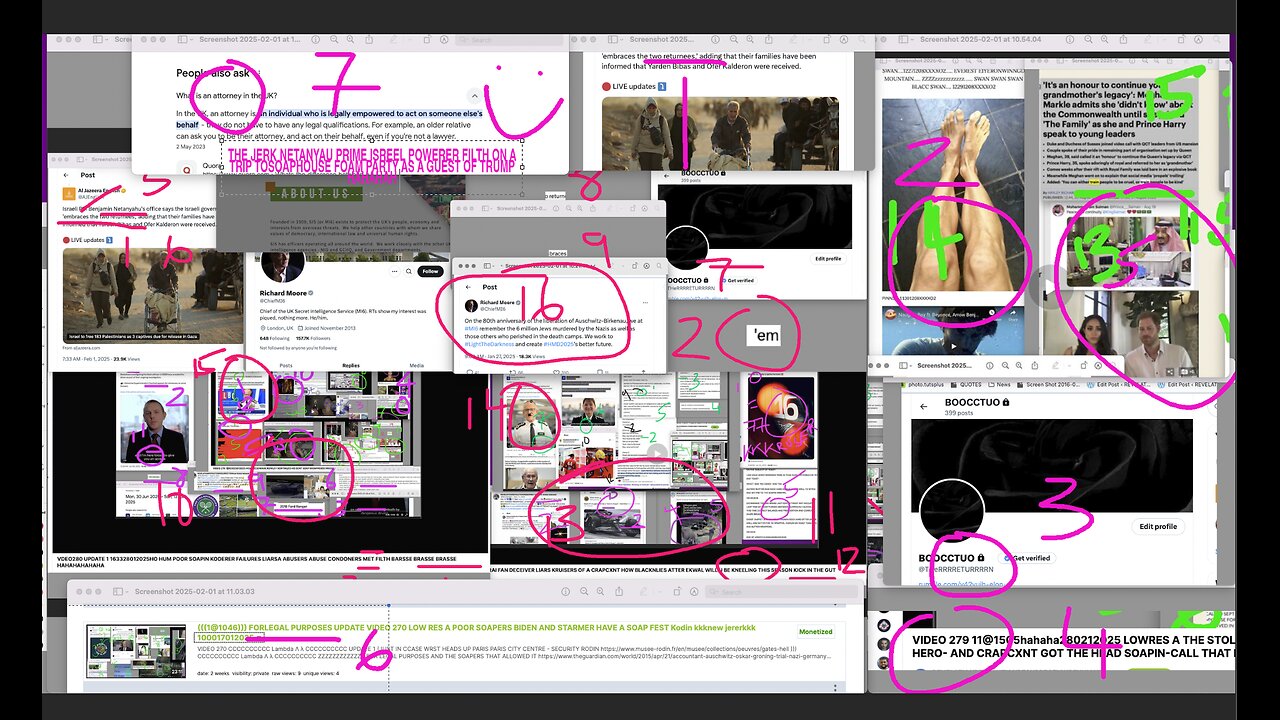Switch to Media tab on Richard Moore profile

[x=417, y=365]
